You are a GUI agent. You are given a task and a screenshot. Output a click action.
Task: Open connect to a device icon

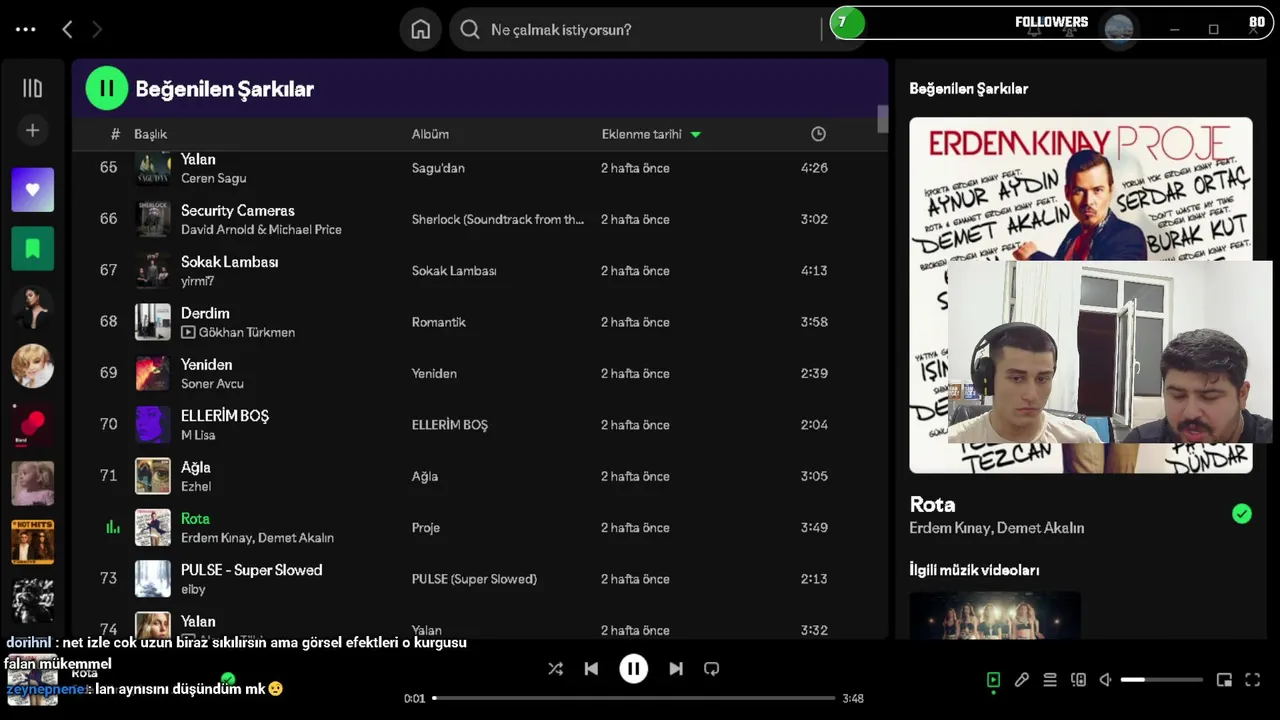pyautogui.click(x=1078, y=680)
